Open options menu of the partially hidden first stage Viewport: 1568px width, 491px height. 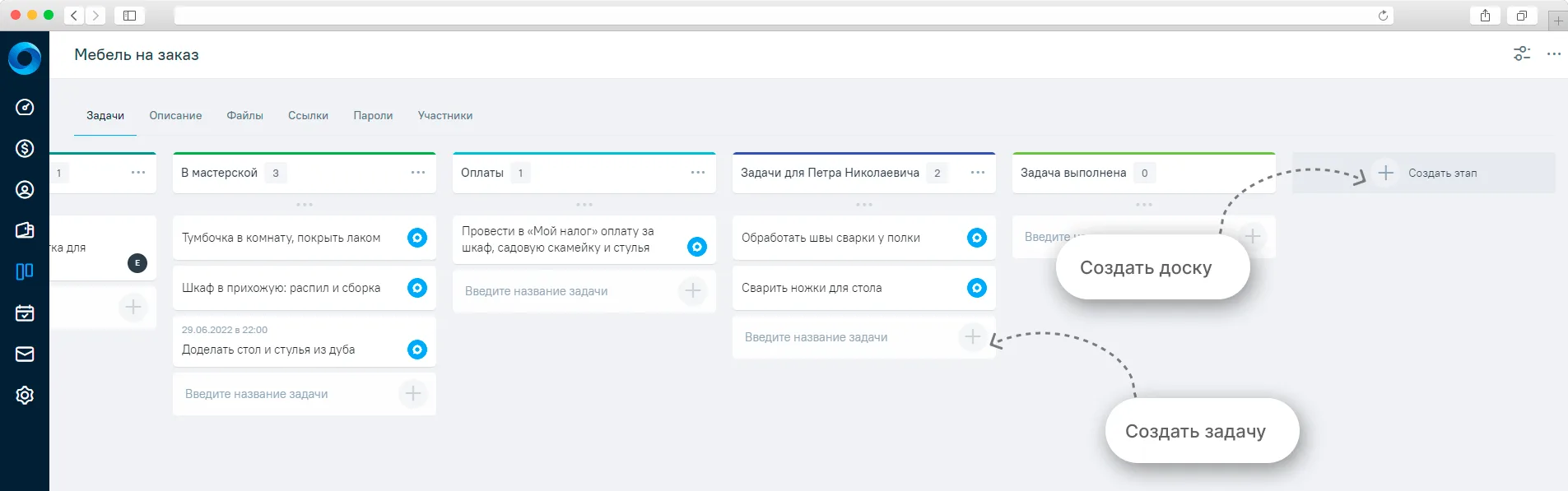point(138,173)
